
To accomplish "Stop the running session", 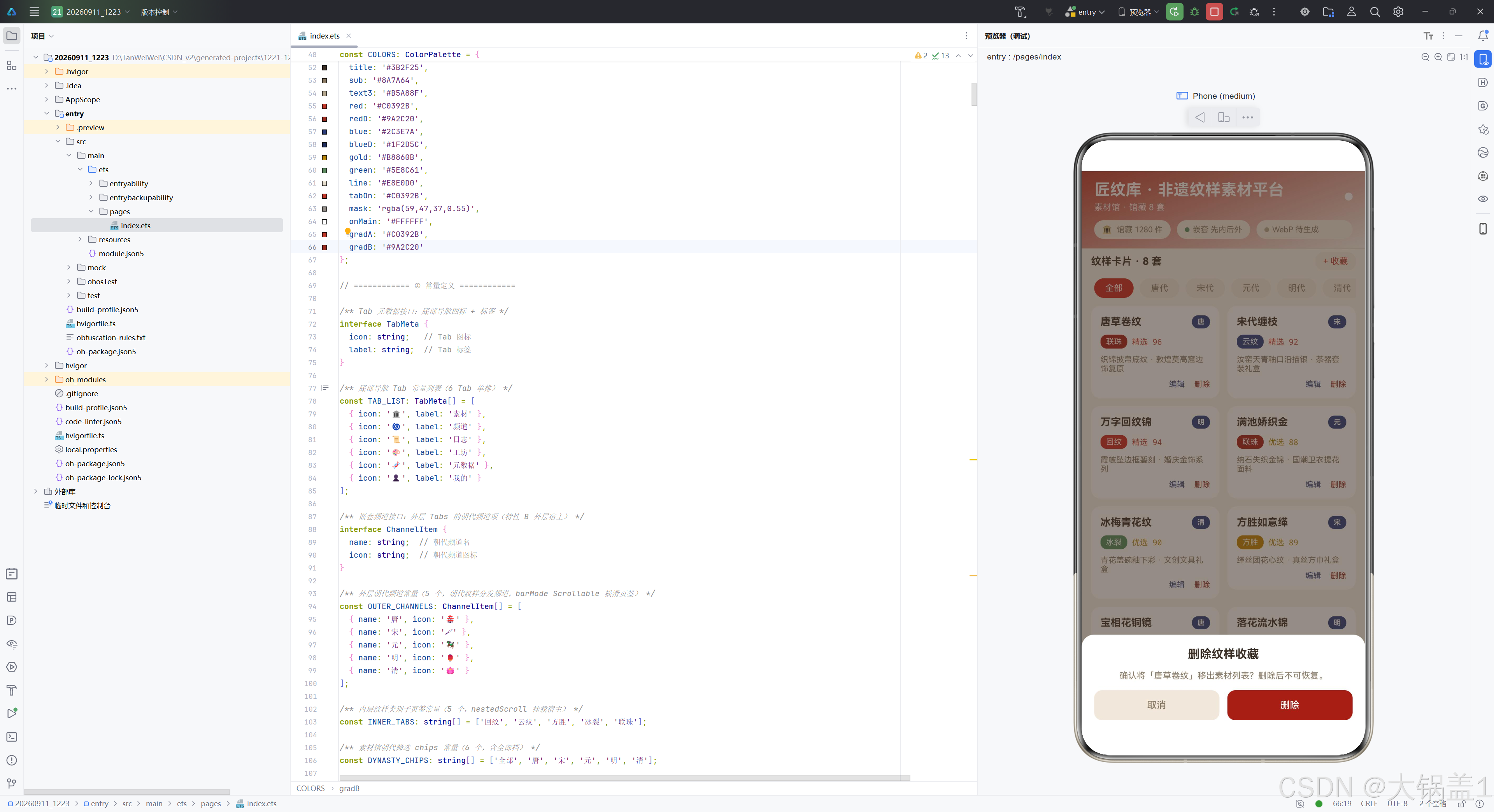I will pyautogui.click(x=1214, y=12).
